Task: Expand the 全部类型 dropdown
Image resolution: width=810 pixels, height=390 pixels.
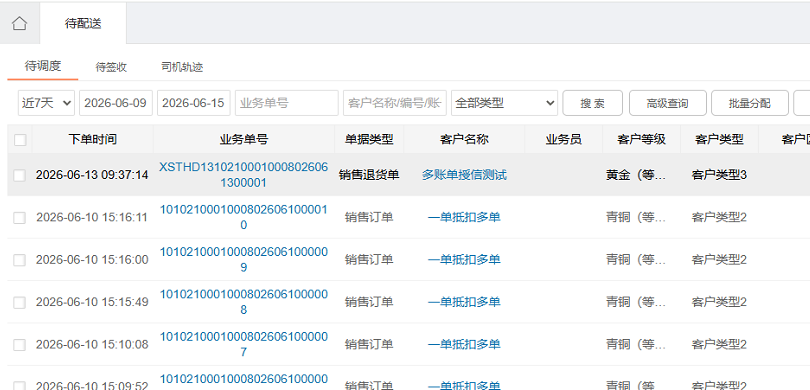Action: [x=504, y=103]
